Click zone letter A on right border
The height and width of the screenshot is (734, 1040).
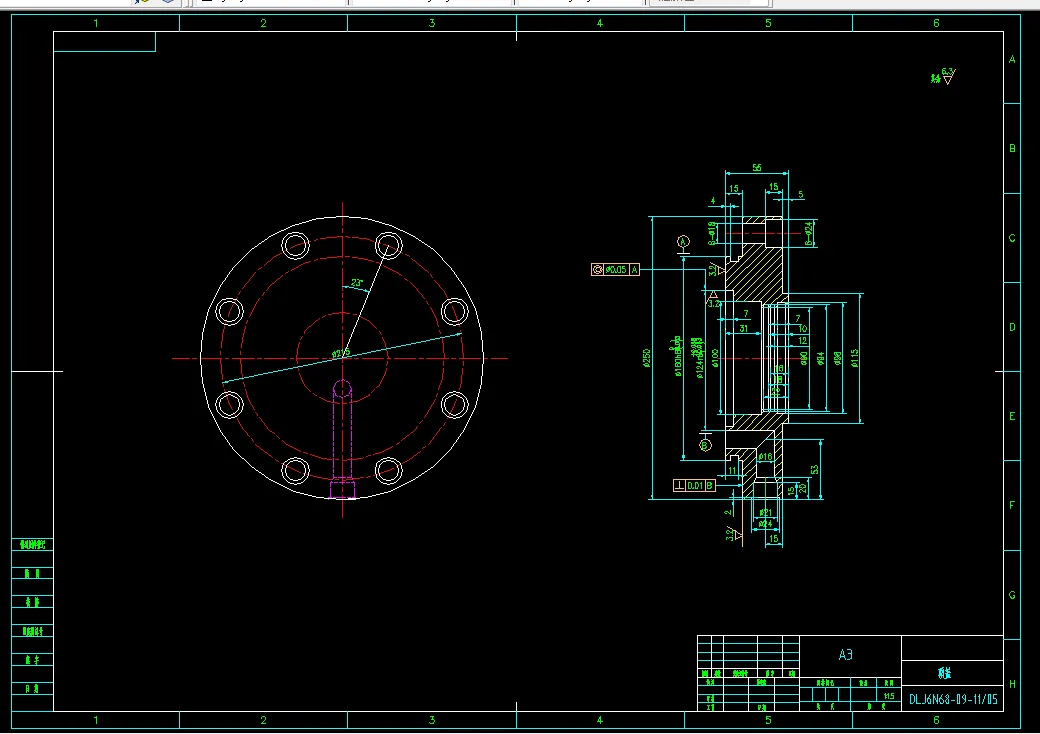[1012, 60]
